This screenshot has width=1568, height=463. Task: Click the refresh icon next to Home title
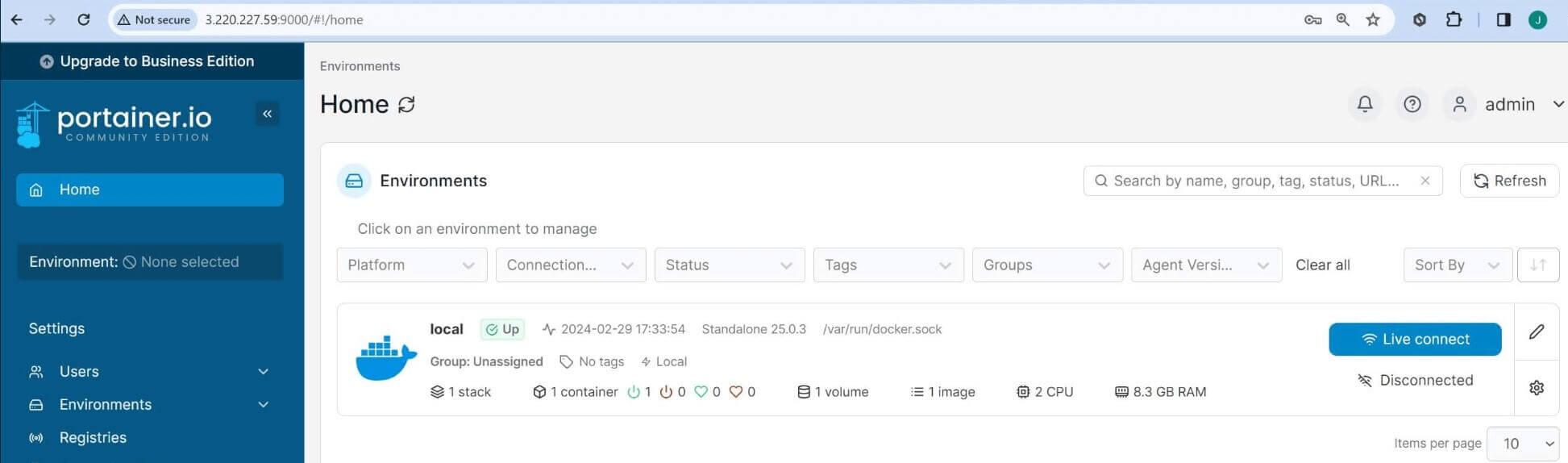click(x=406, y=105)
